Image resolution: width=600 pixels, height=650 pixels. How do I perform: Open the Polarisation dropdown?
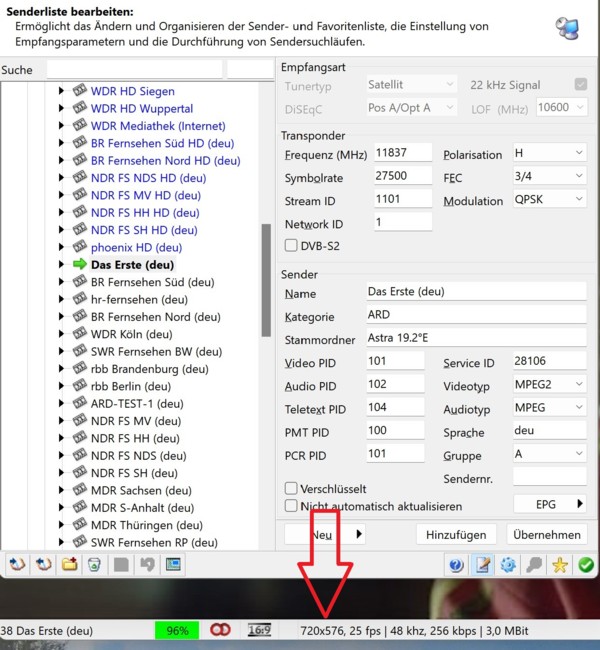pyautogui.click(x=549, y=153)
